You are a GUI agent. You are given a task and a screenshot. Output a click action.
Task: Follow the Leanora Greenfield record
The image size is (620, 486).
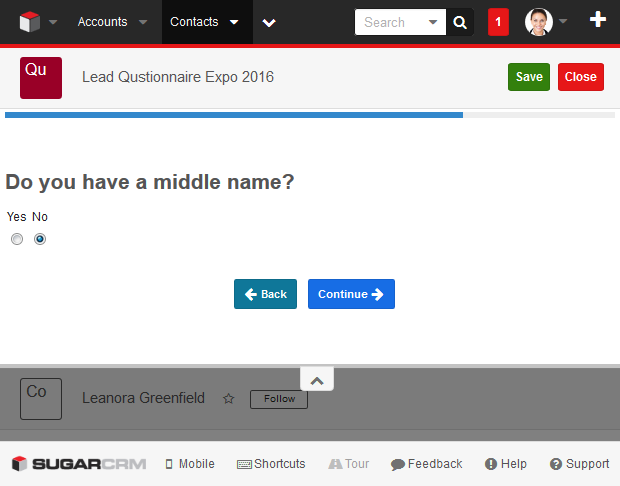(x=279, y=399)
